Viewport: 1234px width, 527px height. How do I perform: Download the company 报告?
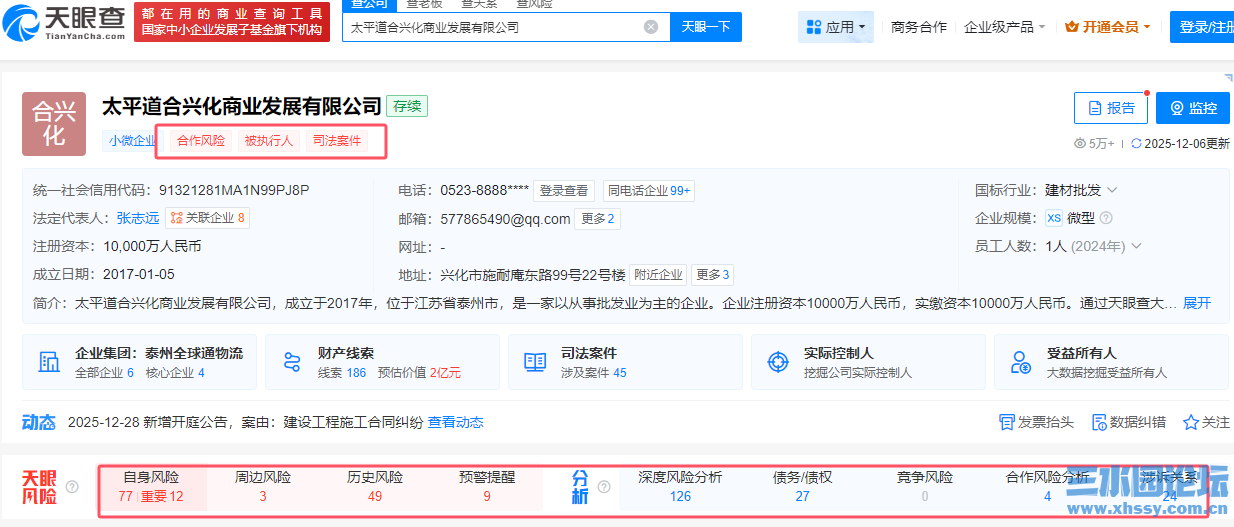[x=1111, y=108]
